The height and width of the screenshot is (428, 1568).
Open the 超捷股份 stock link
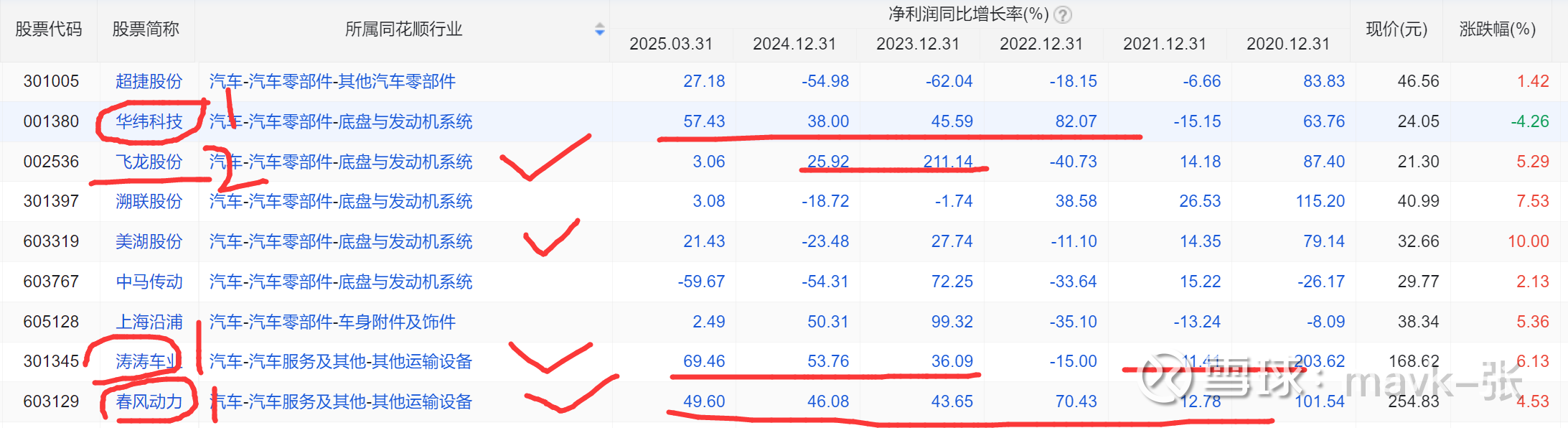point(149,81)
